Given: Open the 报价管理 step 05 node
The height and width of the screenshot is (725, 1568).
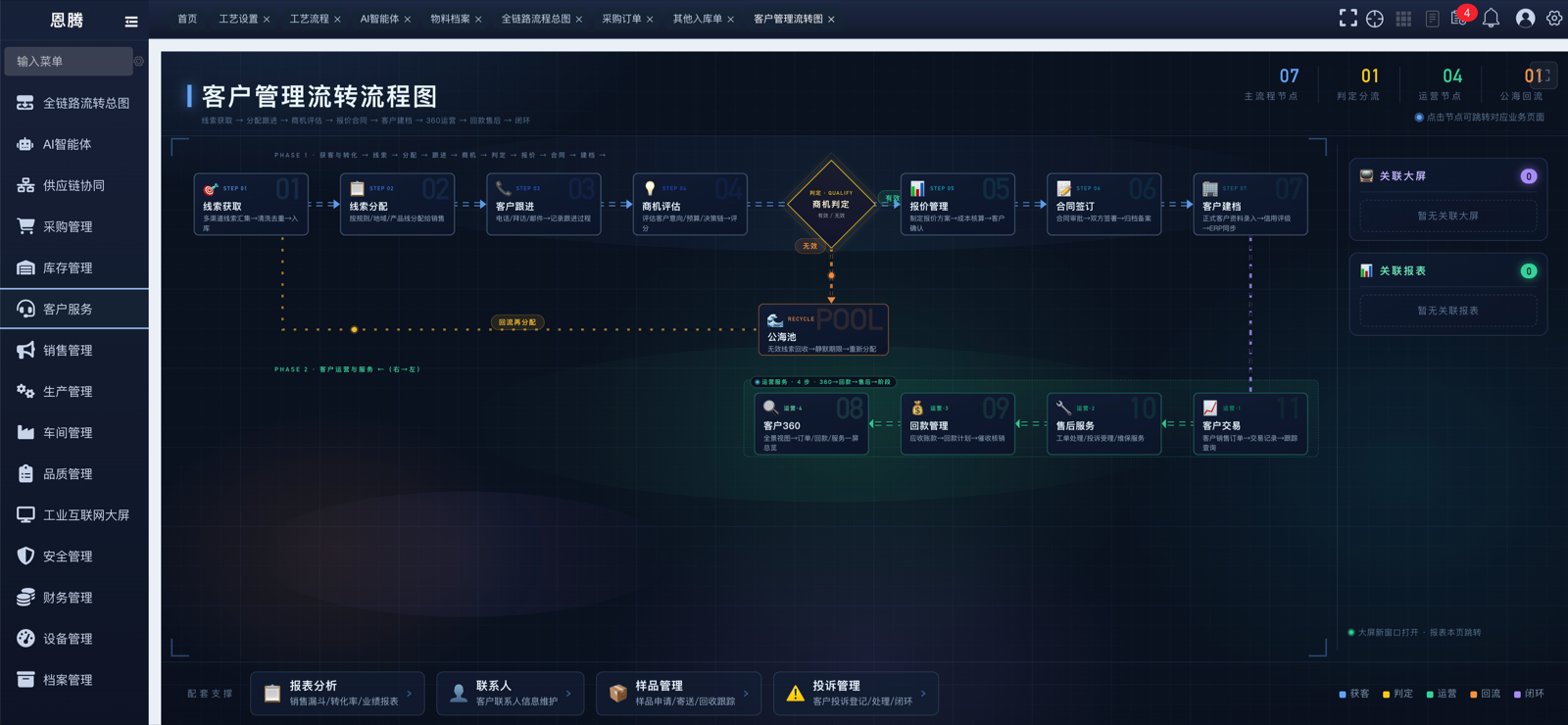Looking at the screenshot, I should coord(957,204).
